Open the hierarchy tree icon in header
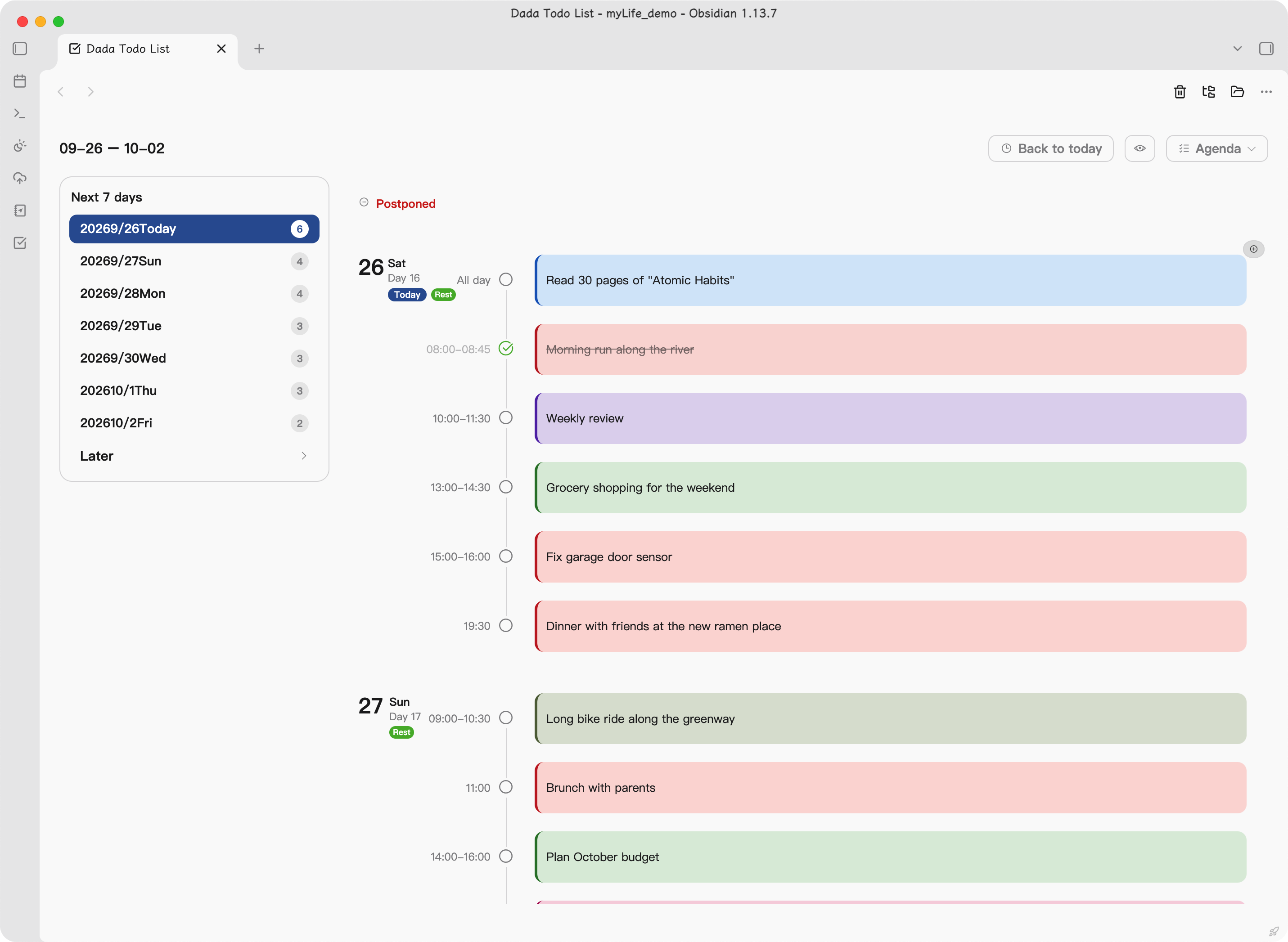1288x942 pixels. pyautogui.click(x=1208, y=92)
